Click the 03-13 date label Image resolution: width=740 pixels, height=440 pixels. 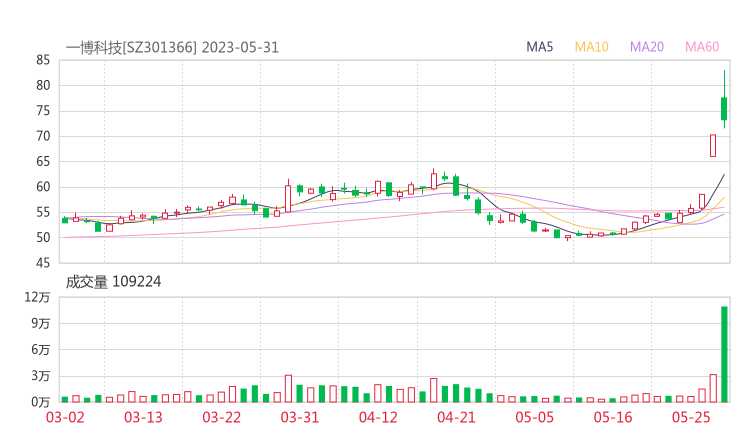point(143,418)
